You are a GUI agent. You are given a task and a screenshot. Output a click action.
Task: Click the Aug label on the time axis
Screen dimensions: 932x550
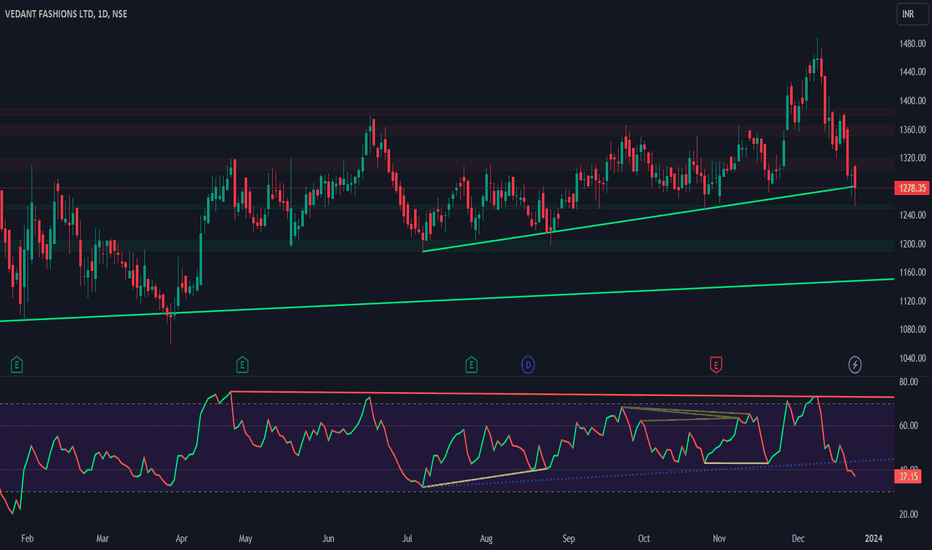(x=486, y=539)
